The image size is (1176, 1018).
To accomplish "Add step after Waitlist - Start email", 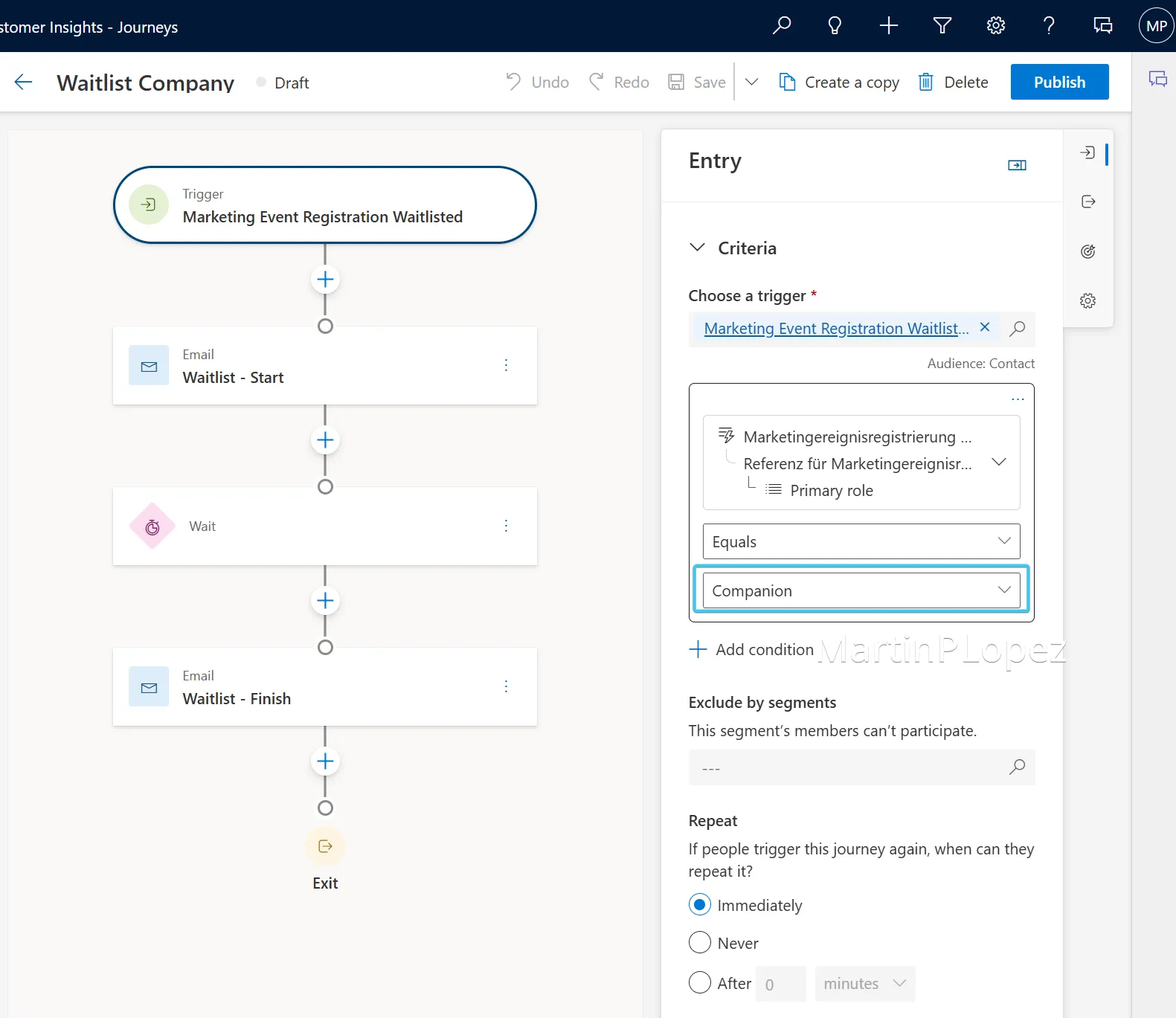I will [325, 440].
